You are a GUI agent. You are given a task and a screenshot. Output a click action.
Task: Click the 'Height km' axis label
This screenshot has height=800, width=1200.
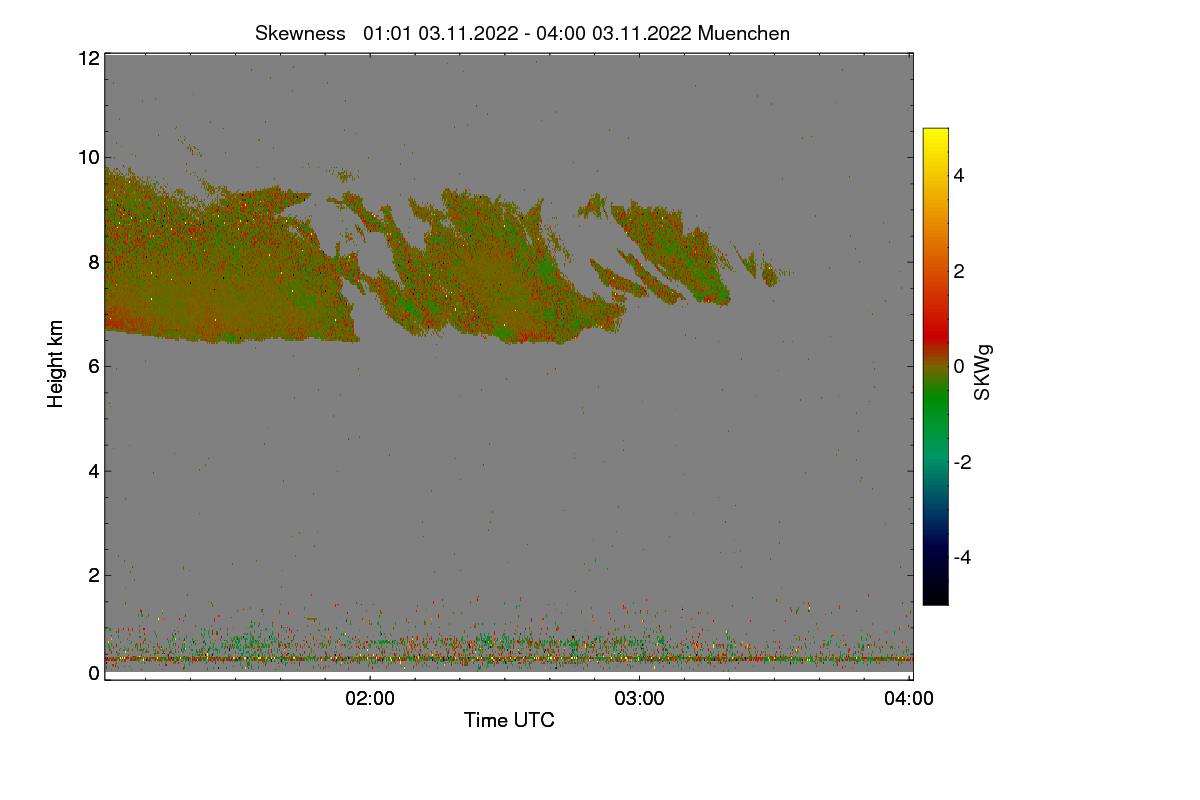(56, 364)
